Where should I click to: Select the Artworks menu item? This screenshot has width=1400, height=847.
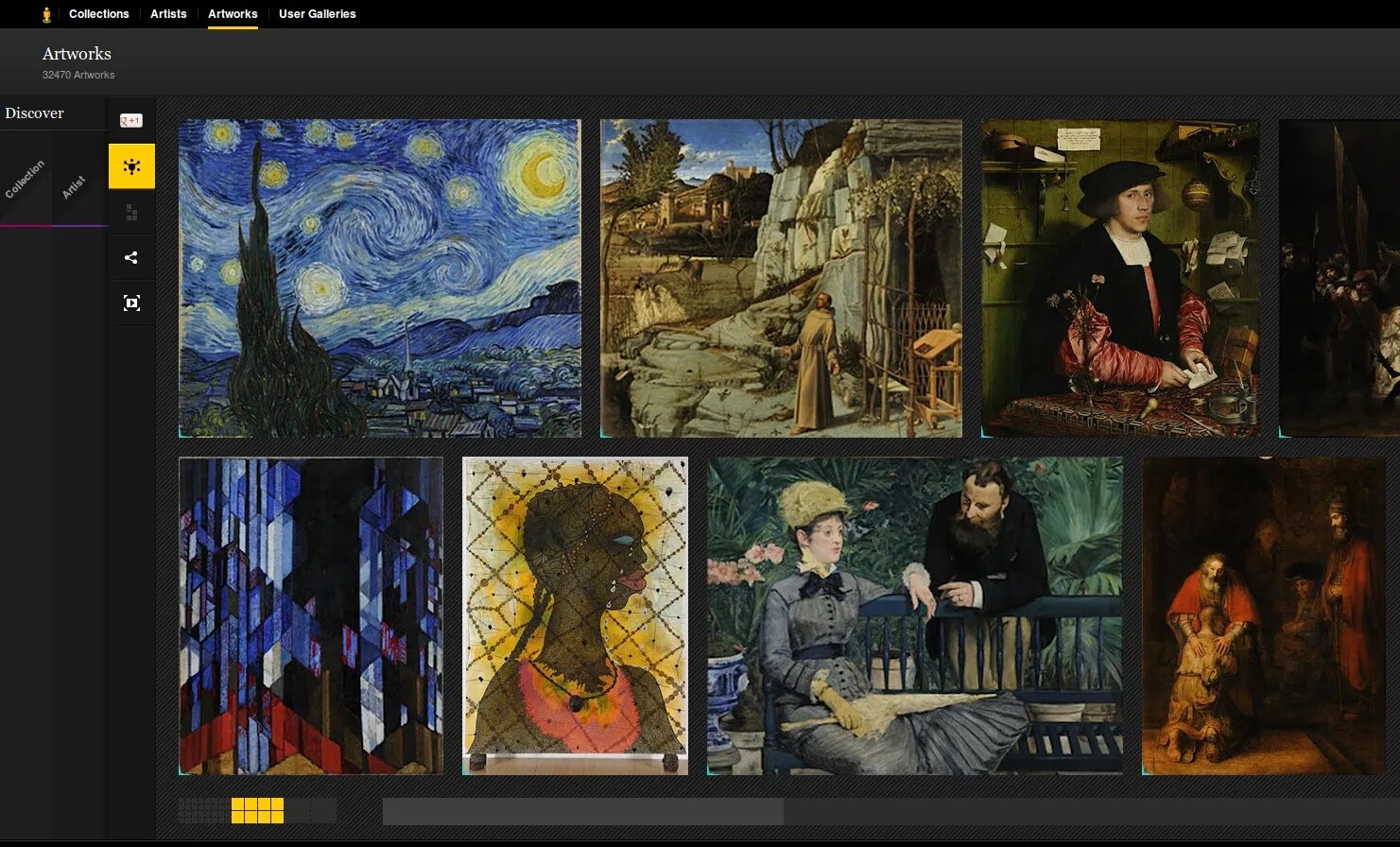point(233,14)
